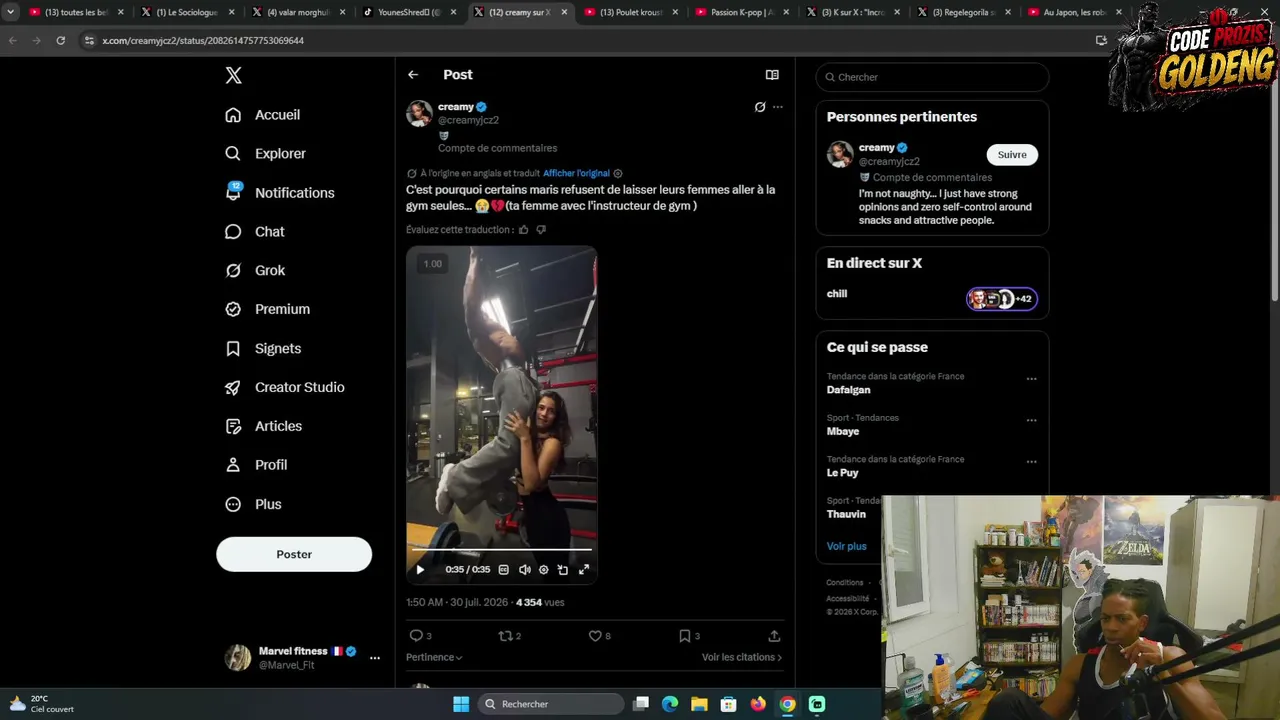Reload the page

point(61,40)
